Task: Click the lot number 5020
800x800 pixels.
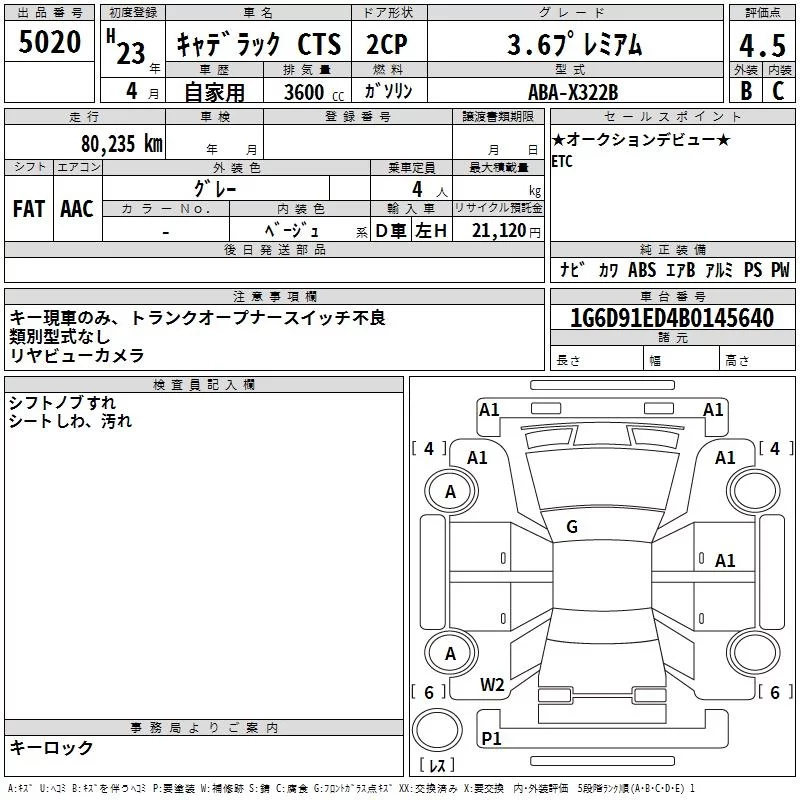Action: tap(49, 42)
